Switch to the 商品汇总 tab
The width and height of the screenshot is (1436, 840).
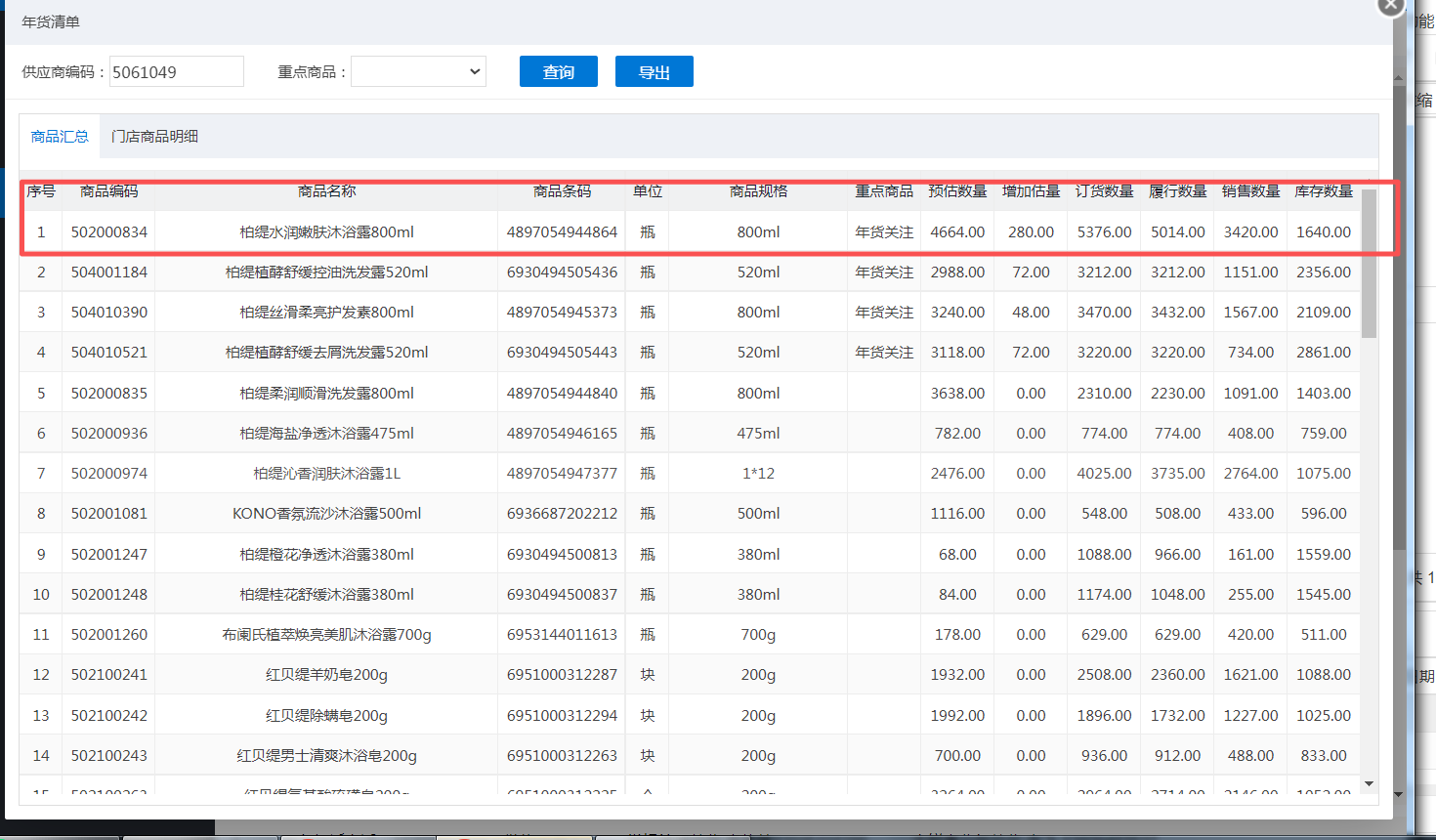[x=60, y=137]
